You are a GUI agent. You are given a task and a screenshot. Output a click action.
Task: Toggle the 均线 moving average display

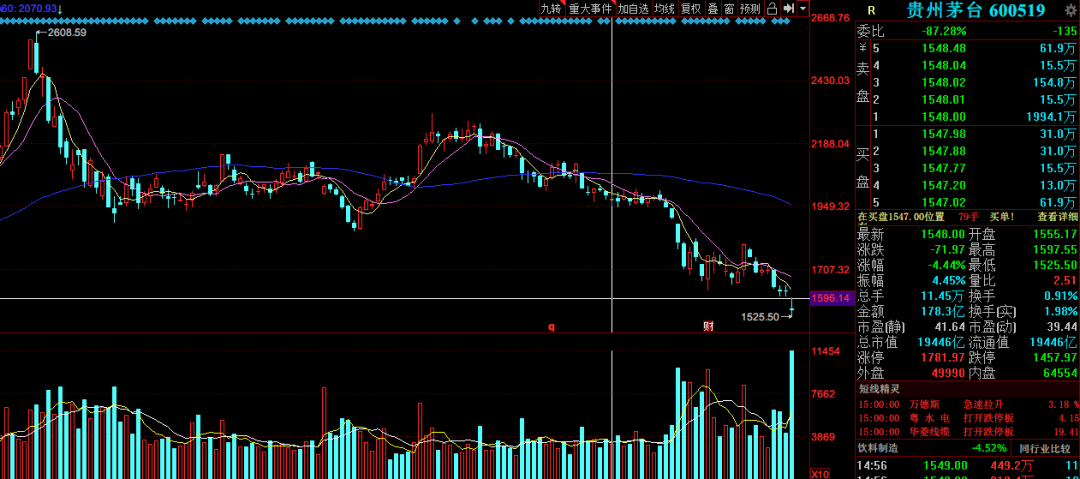tap(664, 8)
